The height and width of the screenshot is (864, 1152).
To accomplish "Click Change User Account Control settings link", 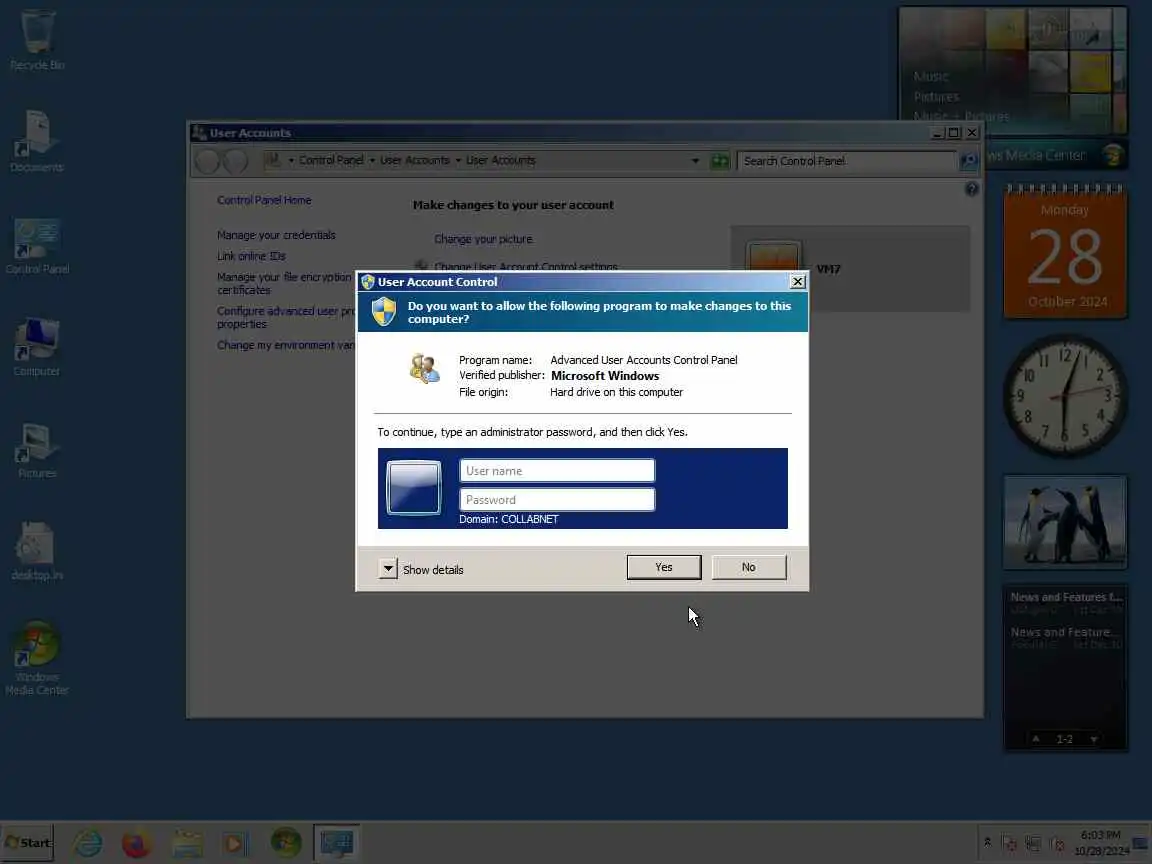I will (x=525, y=267).
